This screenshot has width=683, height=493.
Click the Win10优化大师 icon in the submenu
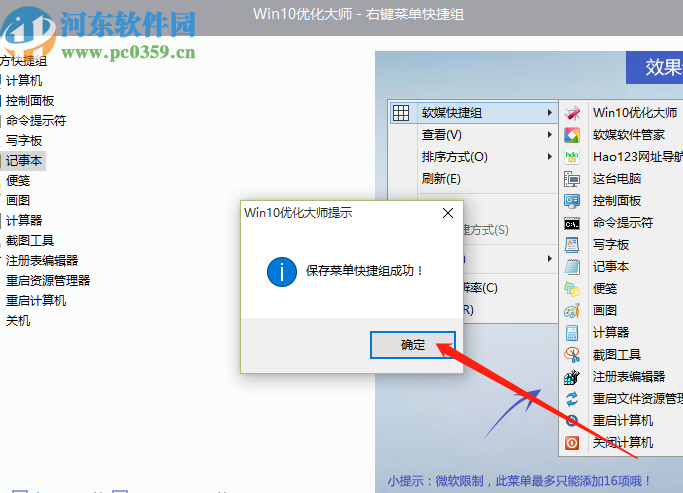click(x=572, y=113)
